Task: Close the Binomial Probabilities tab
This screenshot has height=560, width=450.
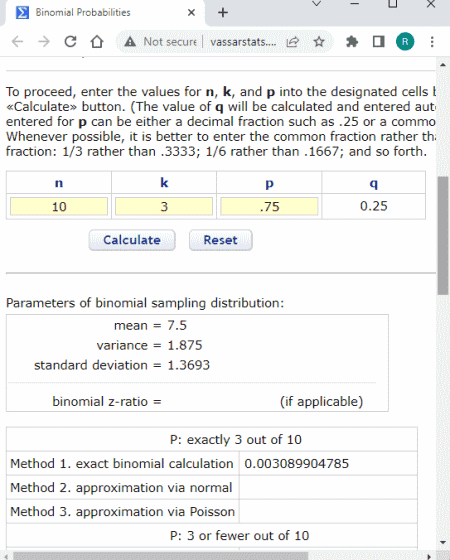Action: click(191, 12)
